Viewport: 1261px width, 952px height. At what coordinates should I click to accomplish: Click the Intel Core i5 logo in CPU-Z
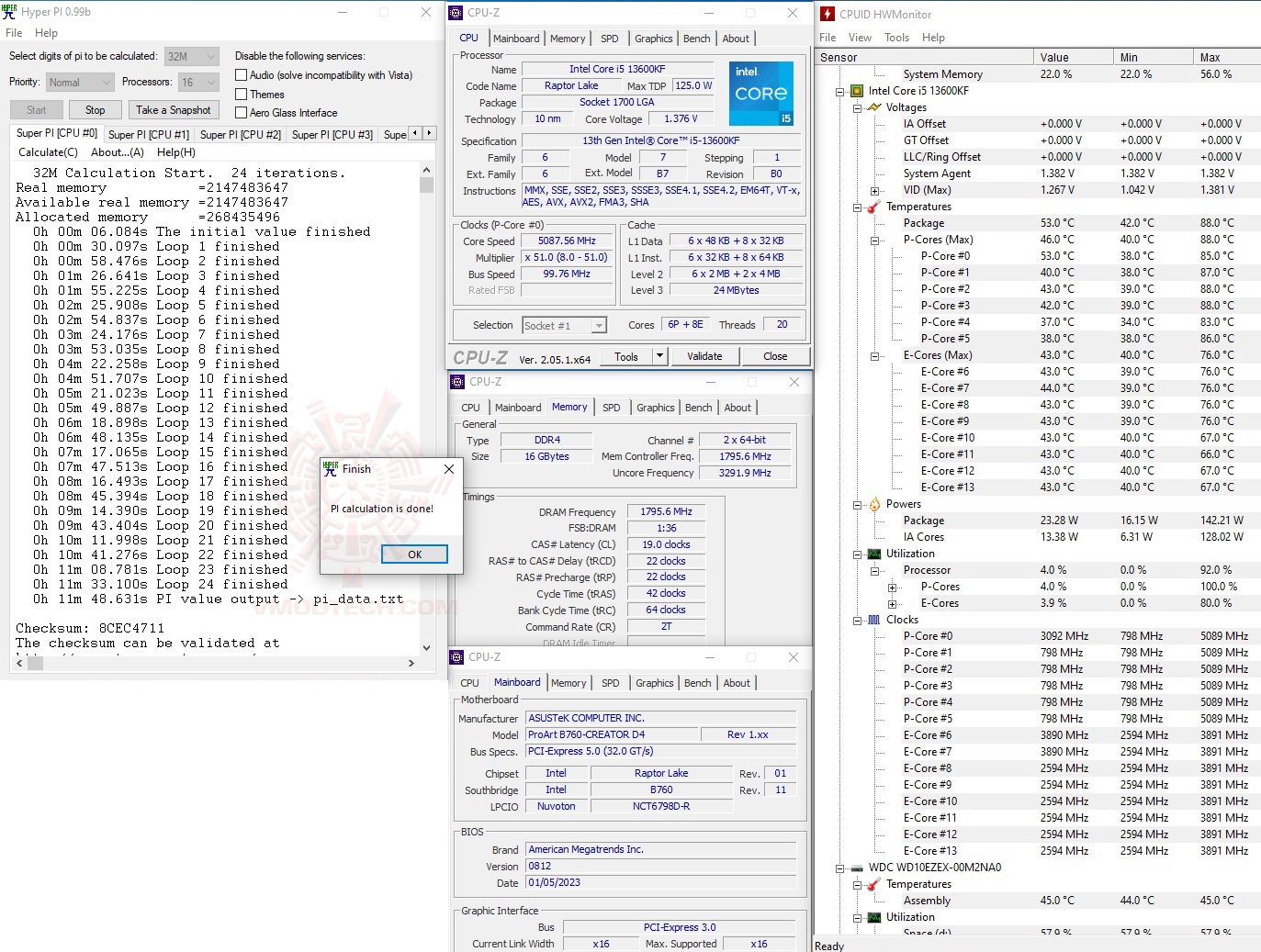click(761, 94)
